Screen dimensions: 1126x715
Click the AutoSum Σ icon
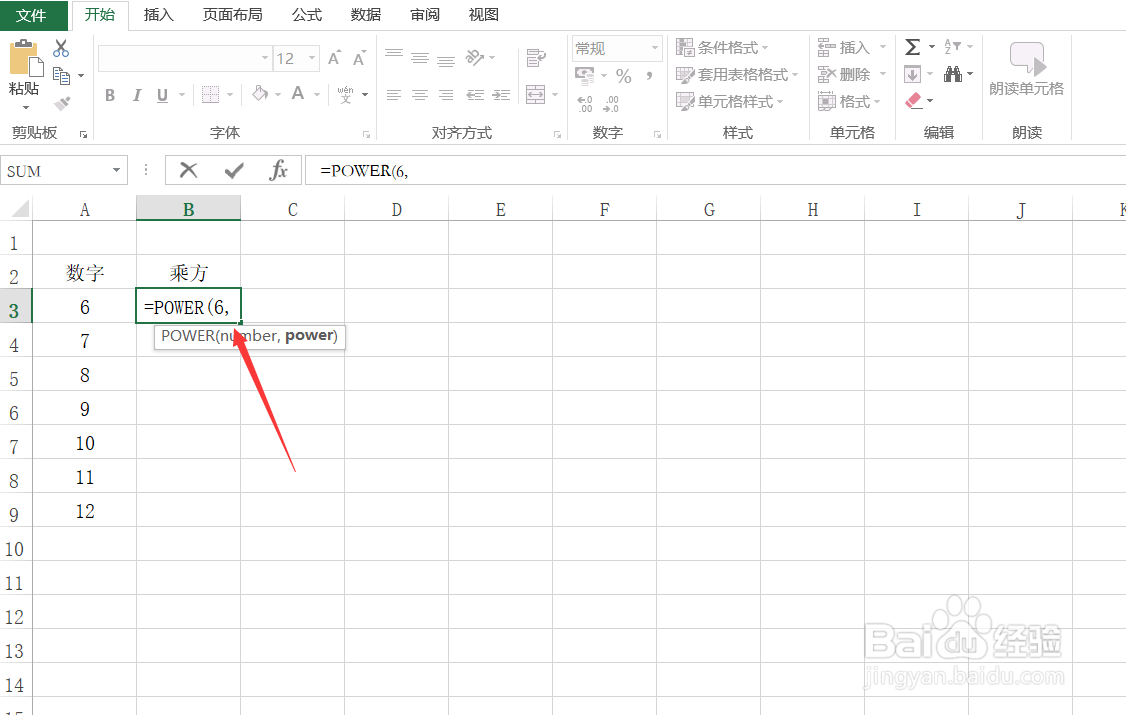912,45
